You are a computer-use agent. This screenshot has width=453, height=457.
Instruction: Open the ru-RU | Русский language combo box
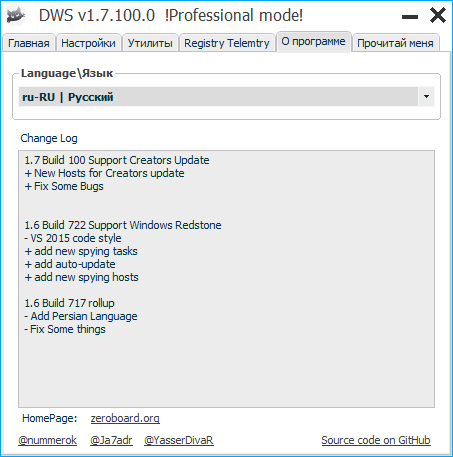[x=226, y=97]
